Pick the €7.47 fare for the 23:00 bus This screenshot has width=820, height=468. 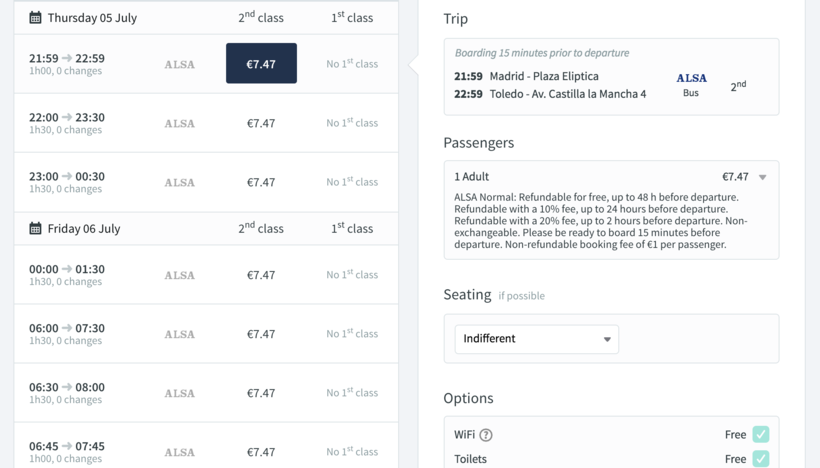pos(261,182)
